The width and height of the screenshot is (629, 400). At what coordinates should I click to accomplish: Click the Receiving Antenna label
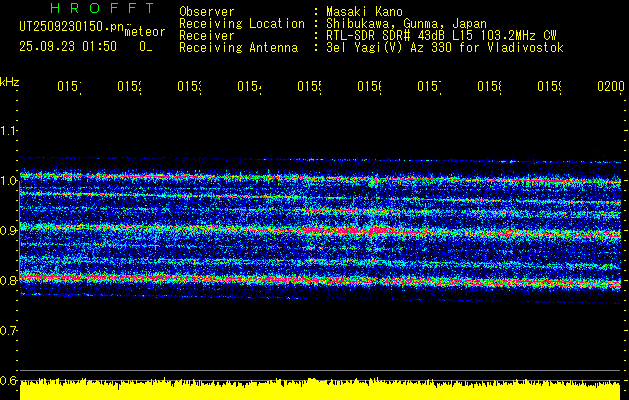pyautogui.click(x=239, y=48)
